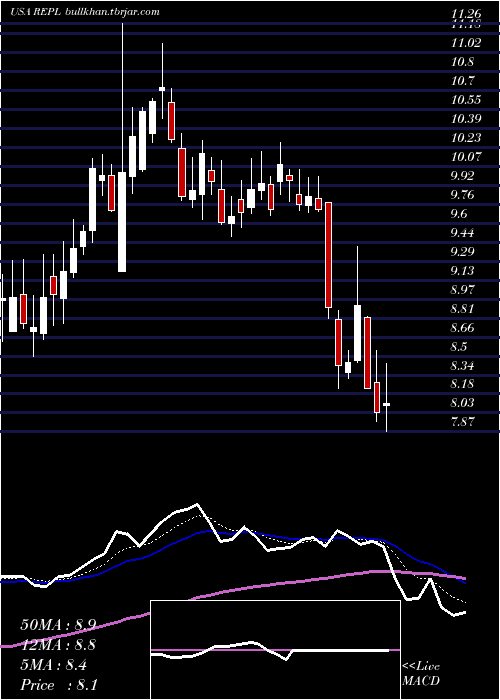Screen dimensions: 500x700
Task: Click the '5MA : 8.4' indicator text
Action: click(54, 665)
